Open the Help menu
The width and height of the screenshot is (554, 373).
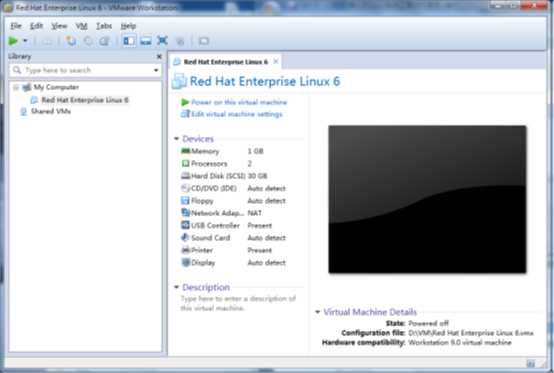pos(128,26)
